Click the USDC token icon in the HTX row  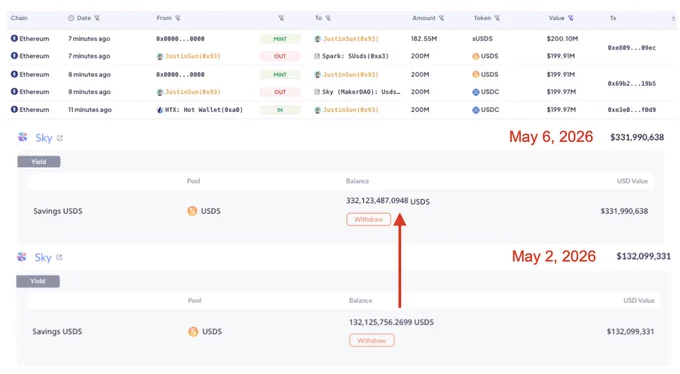(476, 110)
